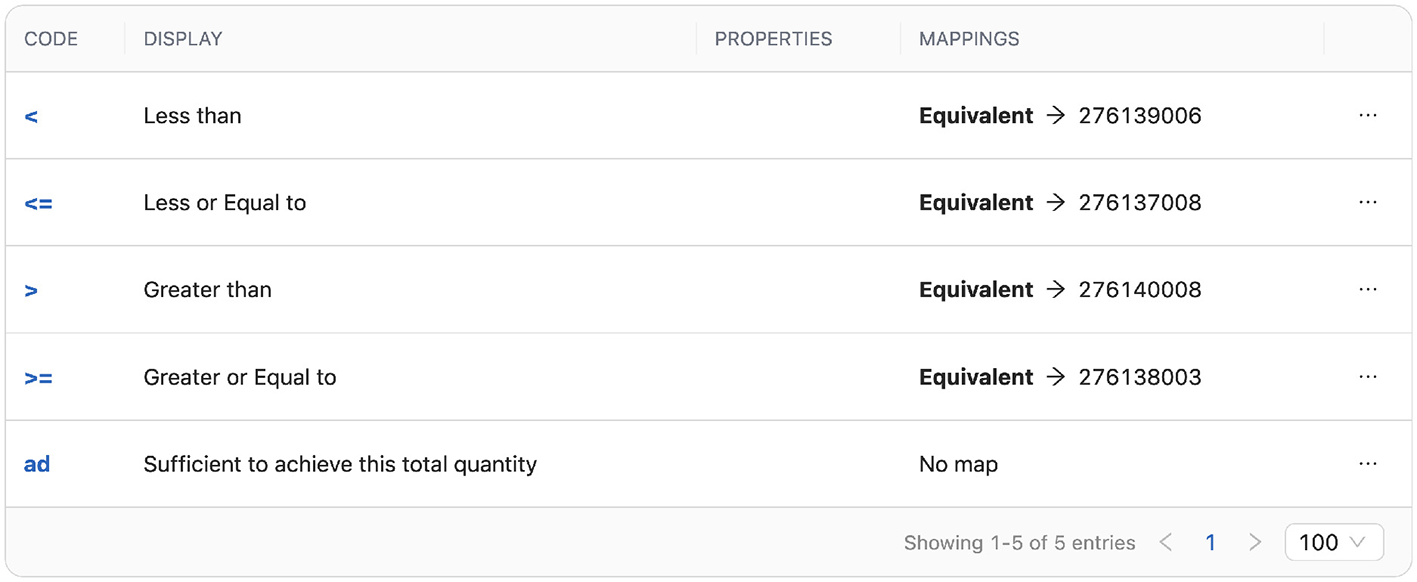
Task: Expand the 100 page size dropdown
Action: [x=1333, y=542]
